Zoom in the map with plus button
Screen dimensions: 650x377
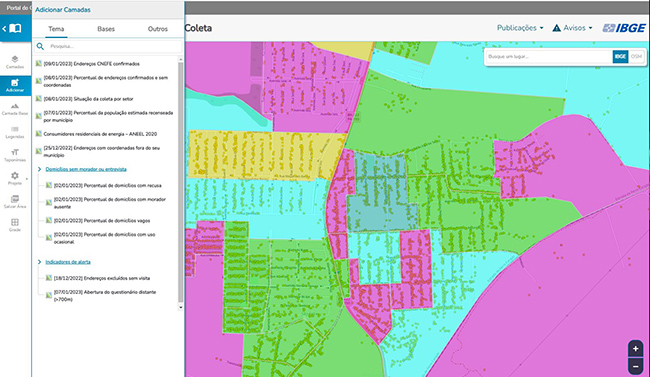pyautogui.click(x=635, y=349)
